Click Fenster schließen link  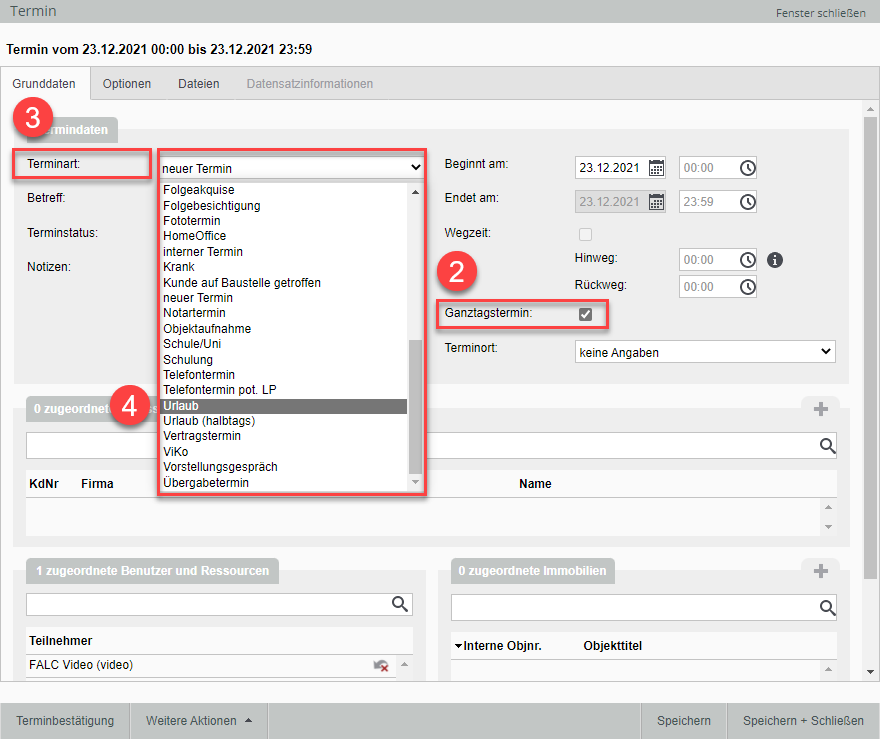click(x=820, y=13)
